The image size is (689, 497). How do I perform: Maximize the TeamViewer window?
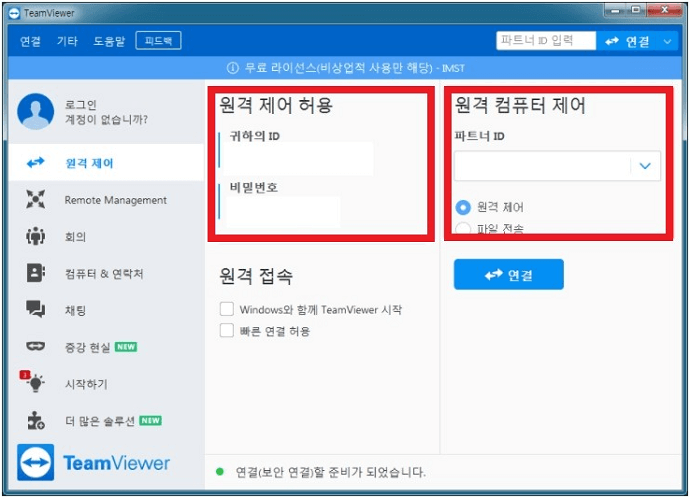636,11
